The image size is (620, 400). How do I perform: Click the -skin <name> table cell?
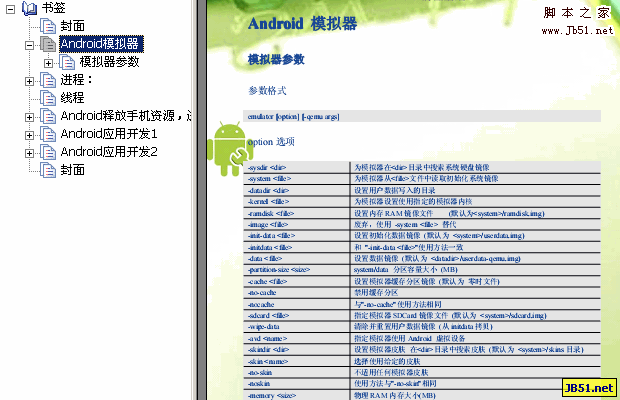pyautogui.click(x=297, y=361)
